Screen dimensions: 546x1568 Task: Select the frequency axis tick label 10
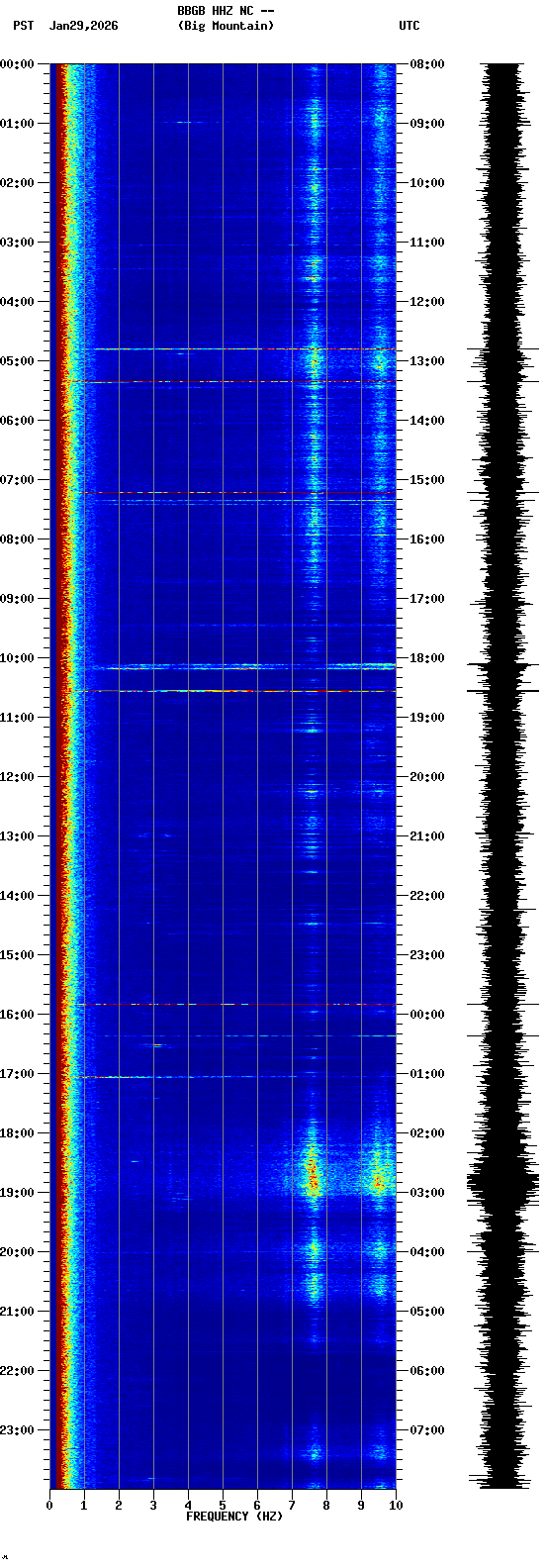click(396, 1506)
